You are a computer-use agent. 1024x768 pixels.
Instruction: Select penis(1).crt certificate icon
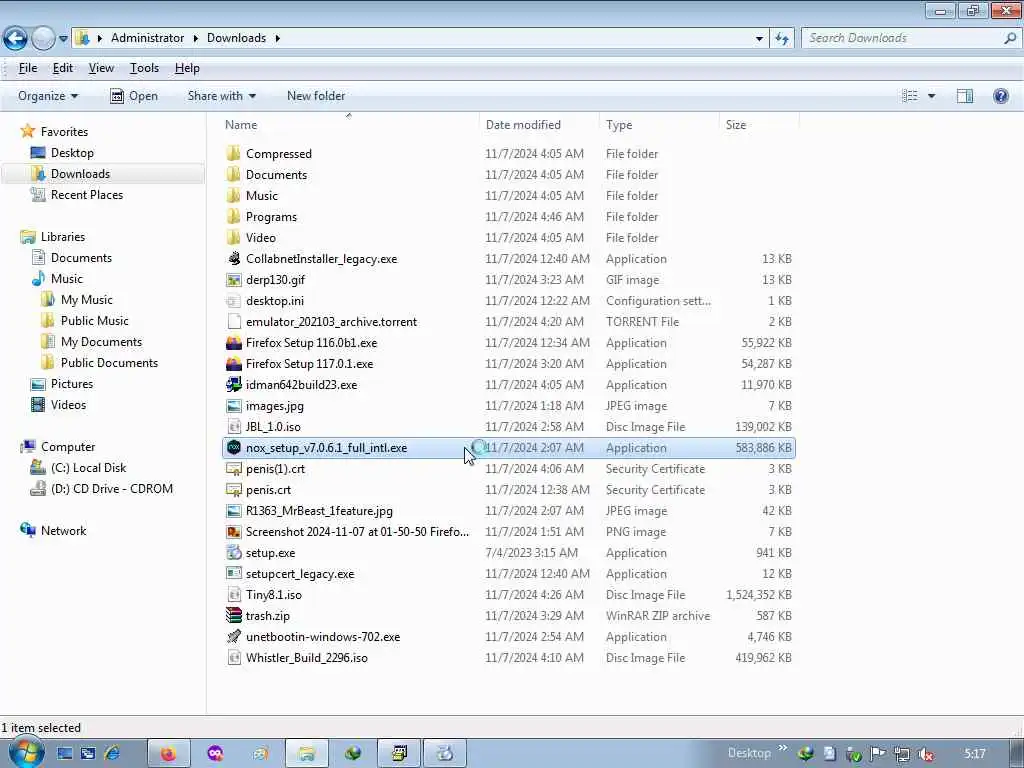(x=234, y=468)
